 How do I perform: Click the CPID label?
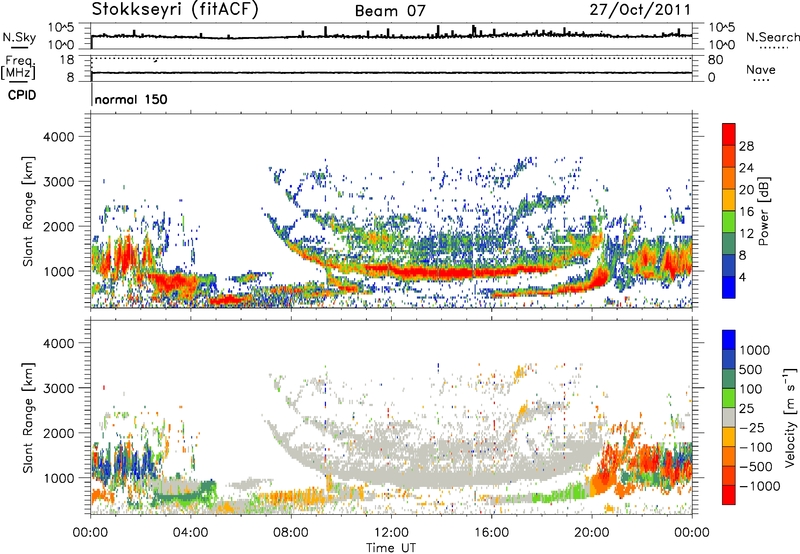(22, 95)
